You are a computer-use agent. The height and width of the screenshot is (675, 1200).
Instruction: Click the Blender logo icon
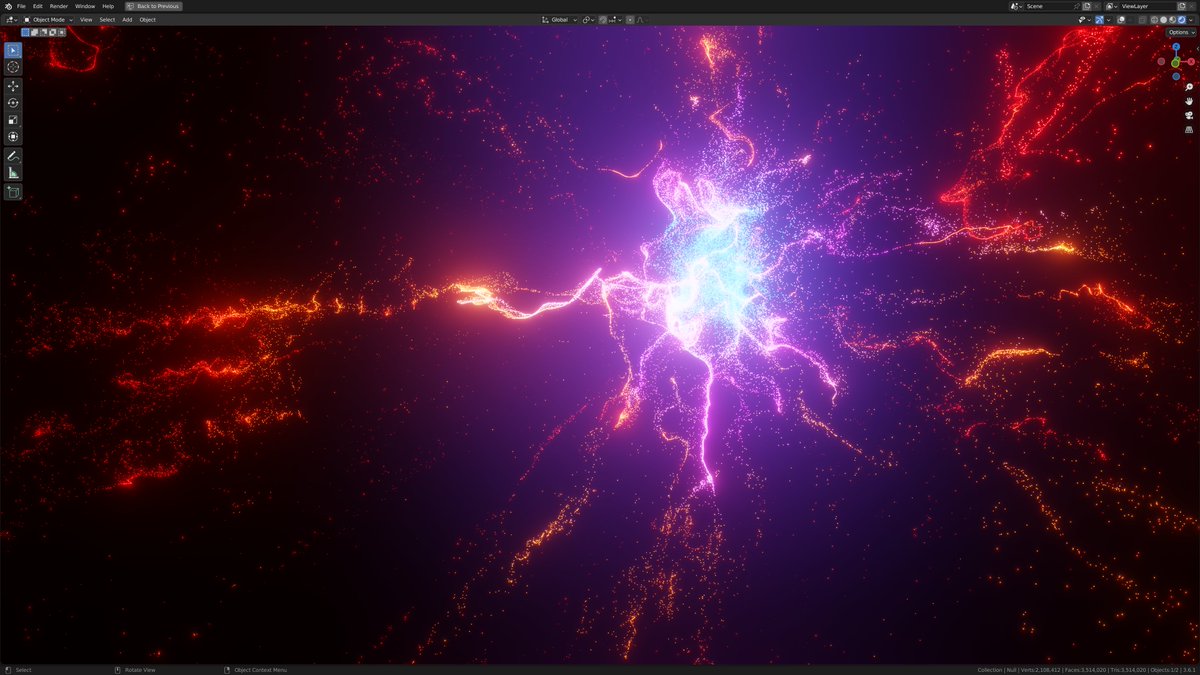(x=7, y=6)
